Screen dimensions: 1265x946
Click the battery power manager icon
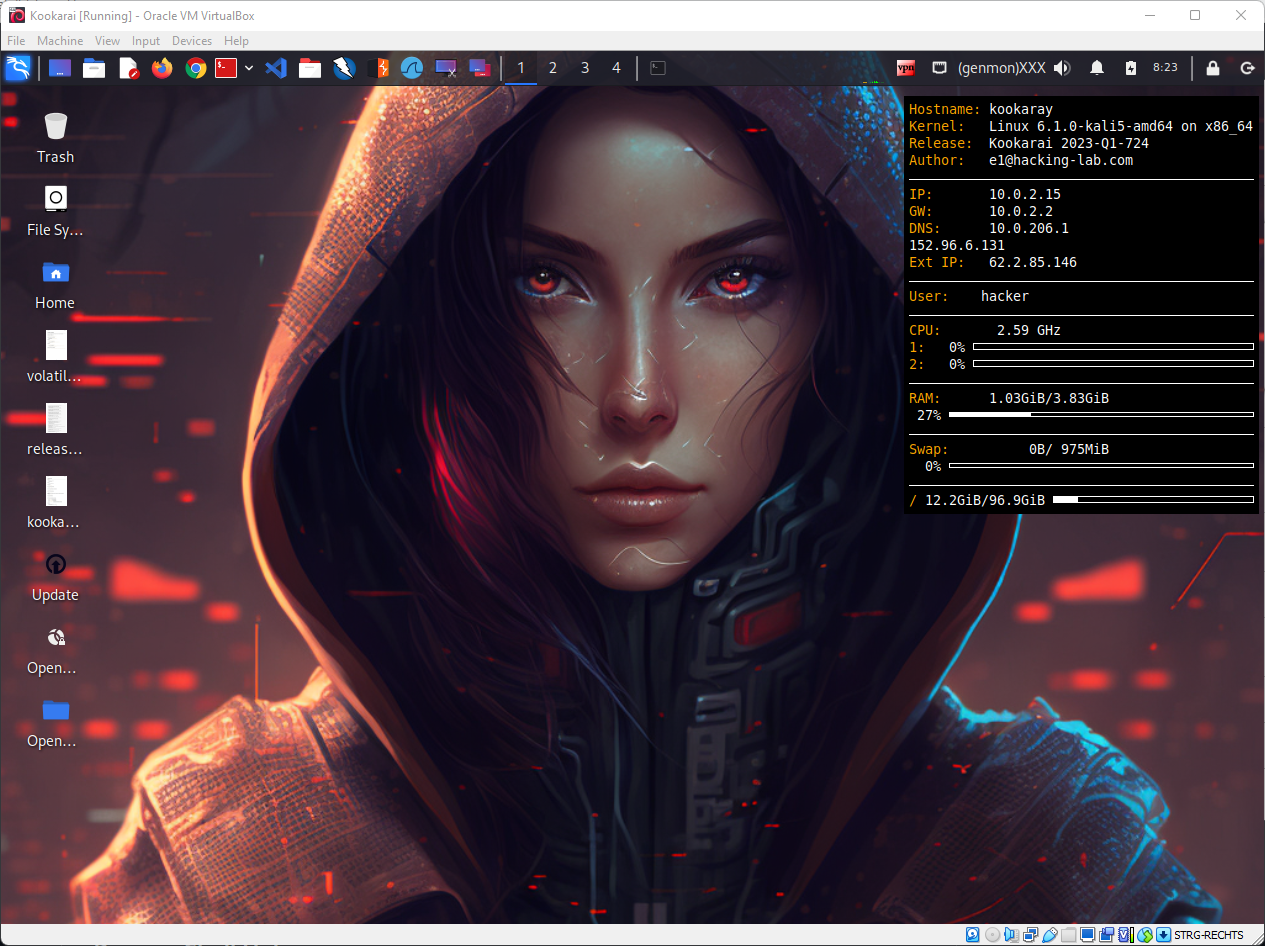click(x=1131, y=68)
